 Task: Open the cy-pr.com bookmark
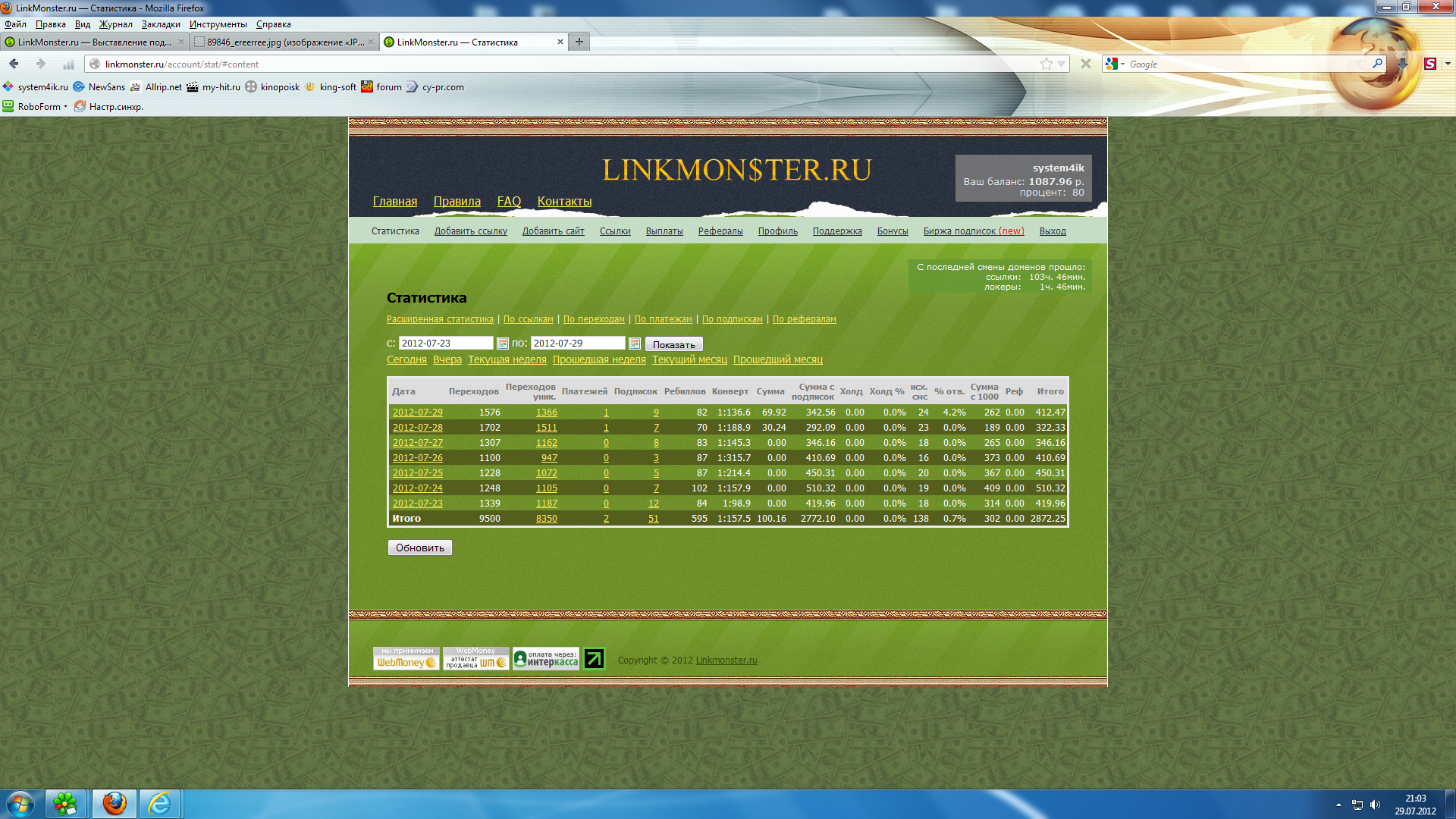435,87
